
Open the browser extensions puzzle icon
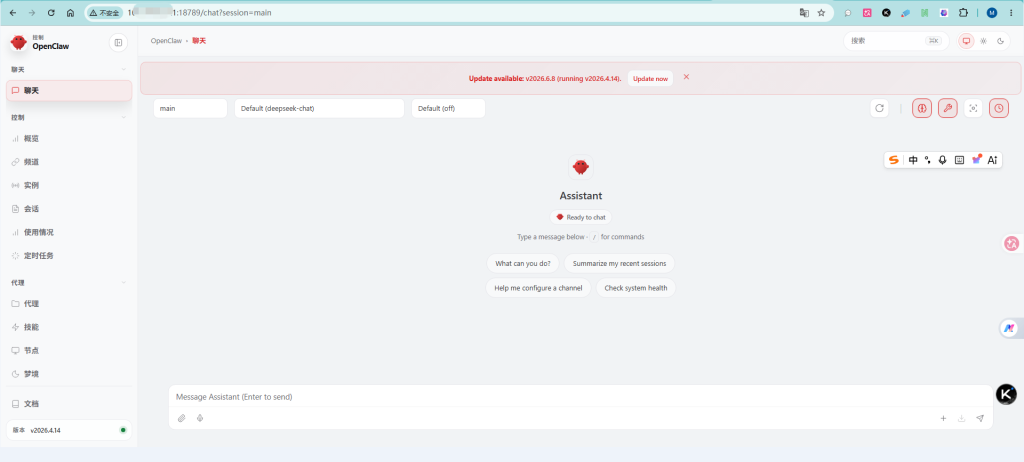(x=963, y=12)
